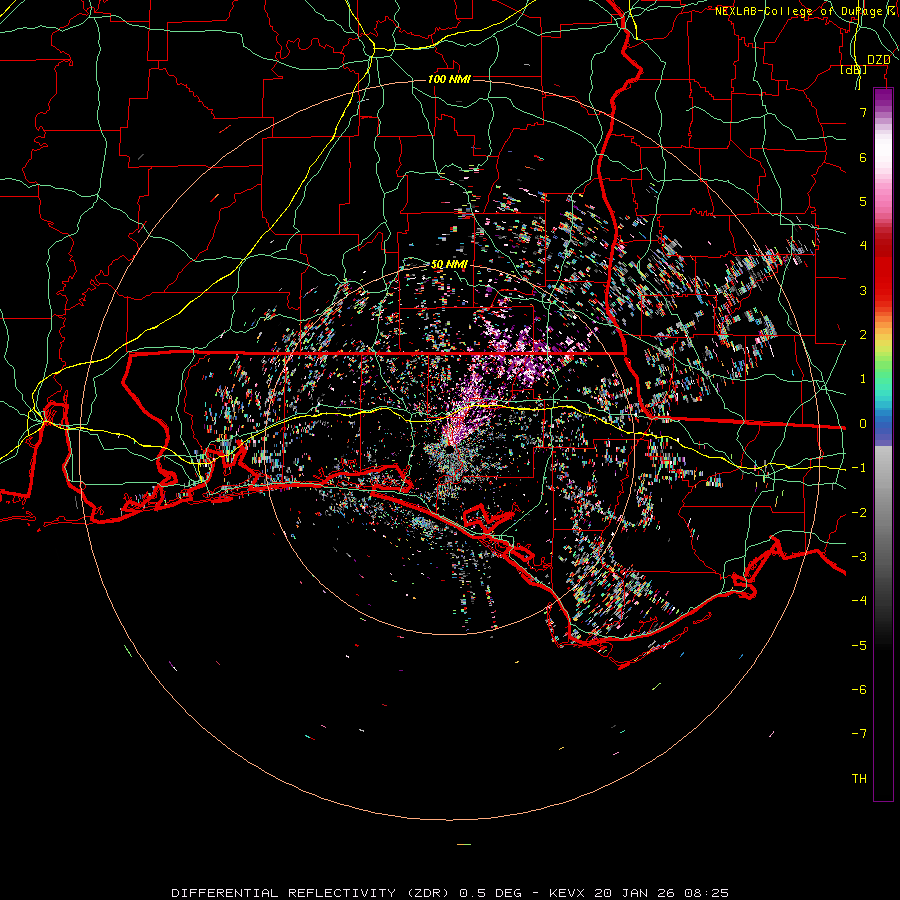This screenshot has width=900, height=900.
Task: Click the scale value 2
Action: tap(863, 335)
